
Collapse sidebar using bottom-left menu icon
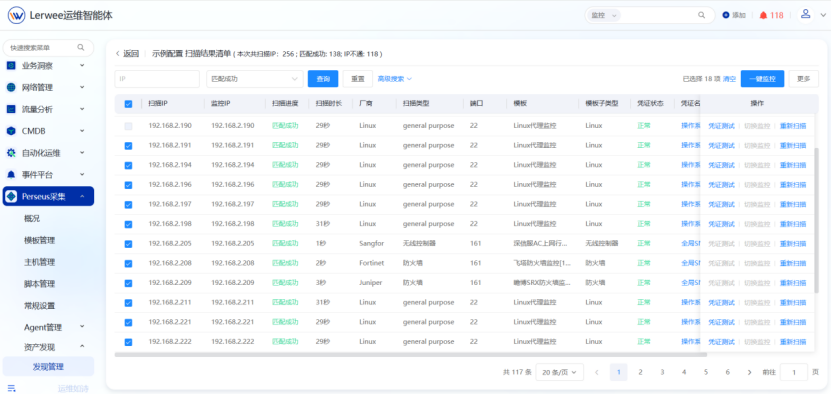pos(12,388)
